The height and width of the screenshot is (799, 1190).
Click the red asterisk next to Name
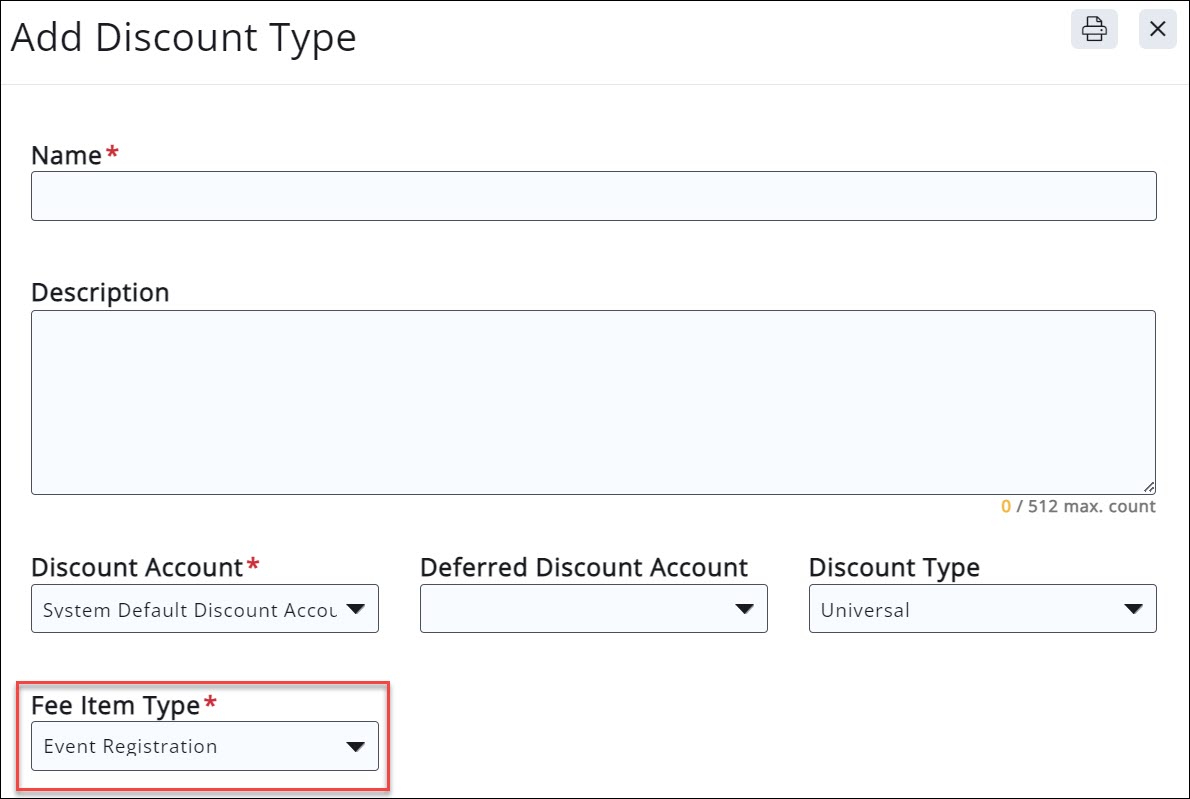[110, 150]
